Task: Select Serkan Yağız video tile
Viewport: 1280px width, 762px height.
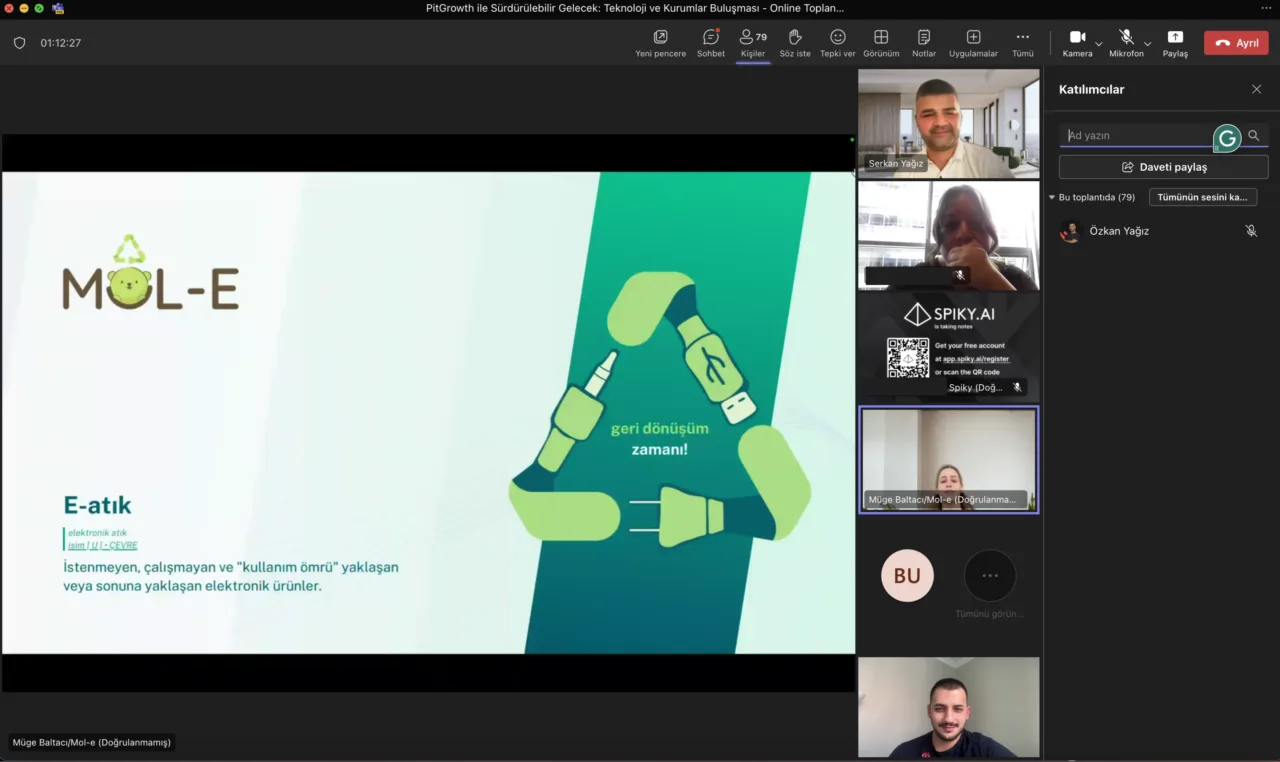Action: pyautogui.click(x=949, y=123)
